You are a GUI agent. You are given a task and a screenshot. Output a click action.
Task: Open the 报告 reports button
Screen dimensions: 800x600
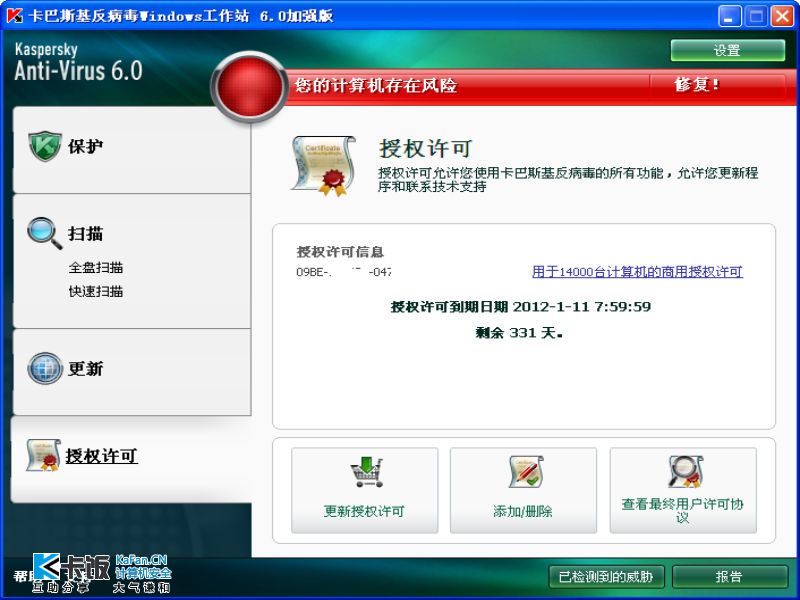730,577
